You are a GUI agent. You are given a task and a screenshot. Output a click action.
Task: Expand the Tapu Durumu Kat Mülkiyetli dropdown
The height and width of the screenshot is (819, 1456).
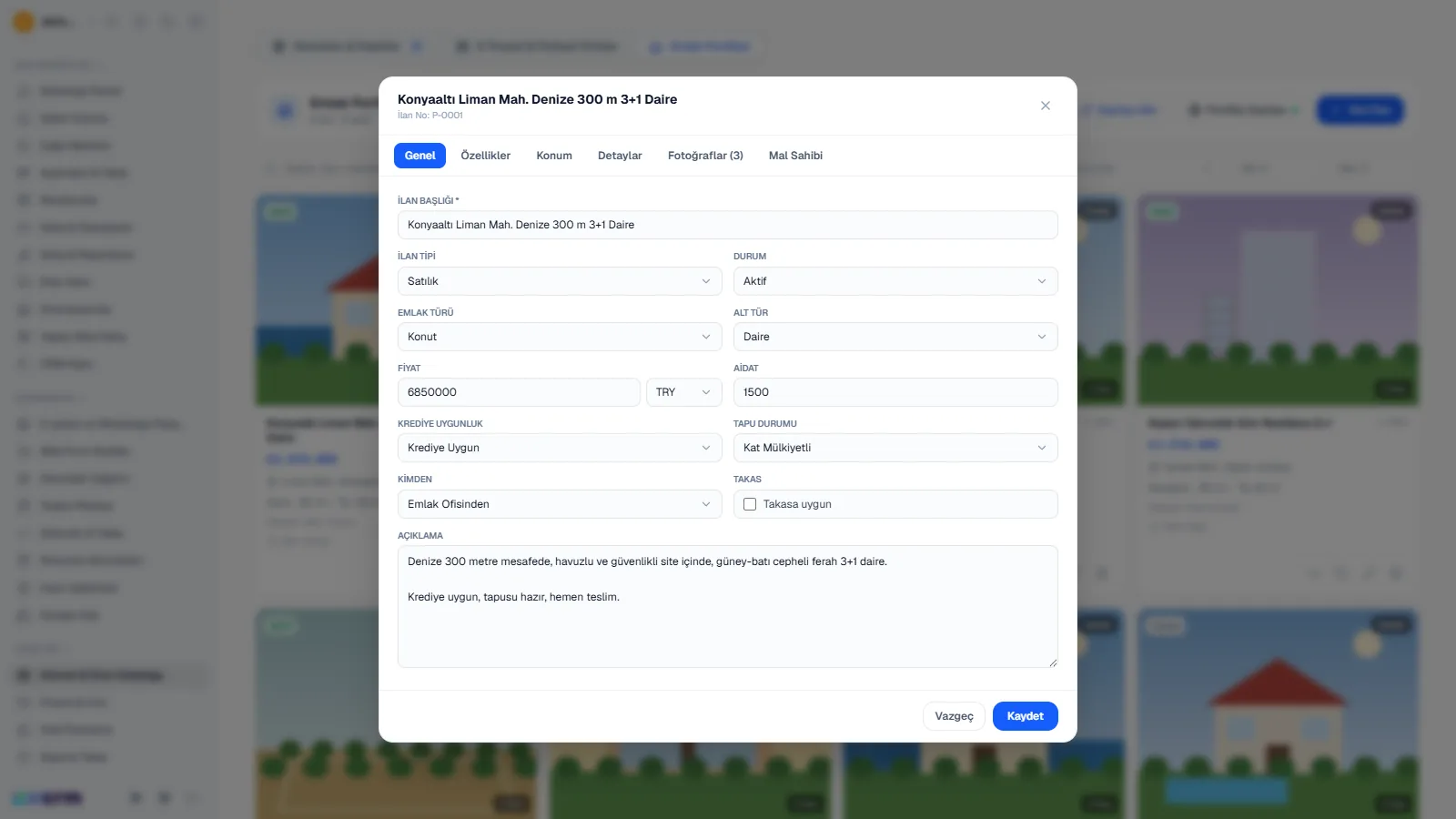point(895,448)
